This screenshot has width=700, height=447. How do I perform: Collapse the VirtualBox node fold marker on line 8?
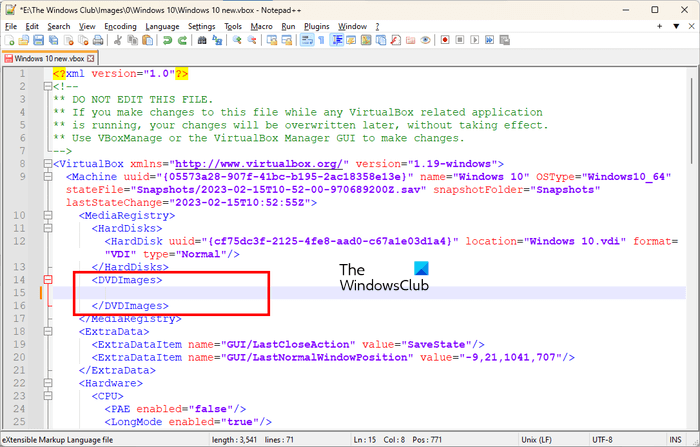click(x=46, y=163)
